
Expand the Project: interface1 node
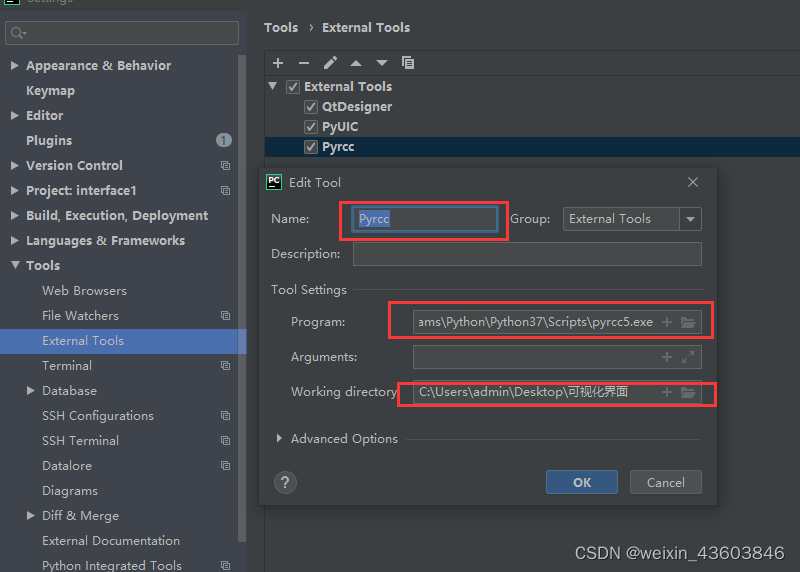click(15, 190)
